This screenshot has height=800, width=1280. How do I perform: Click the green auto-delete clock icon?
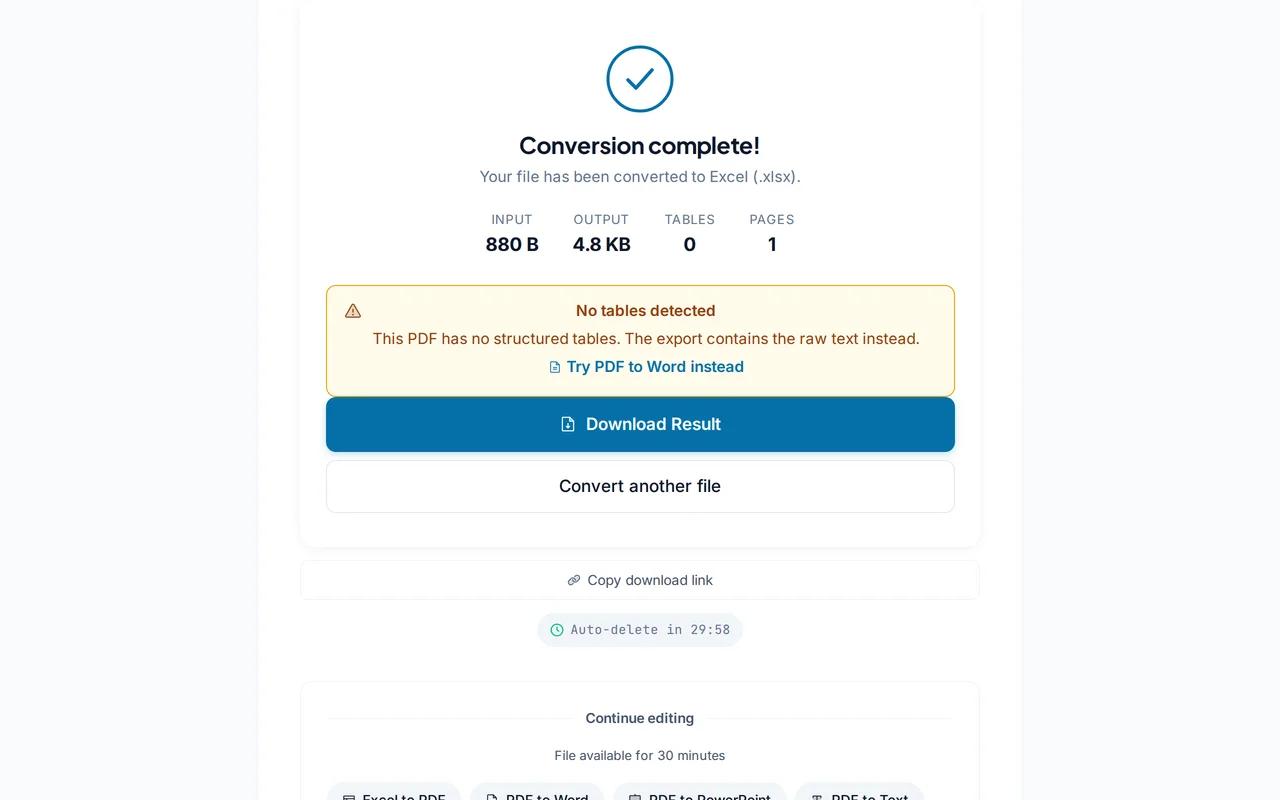(x=557, y=630)
